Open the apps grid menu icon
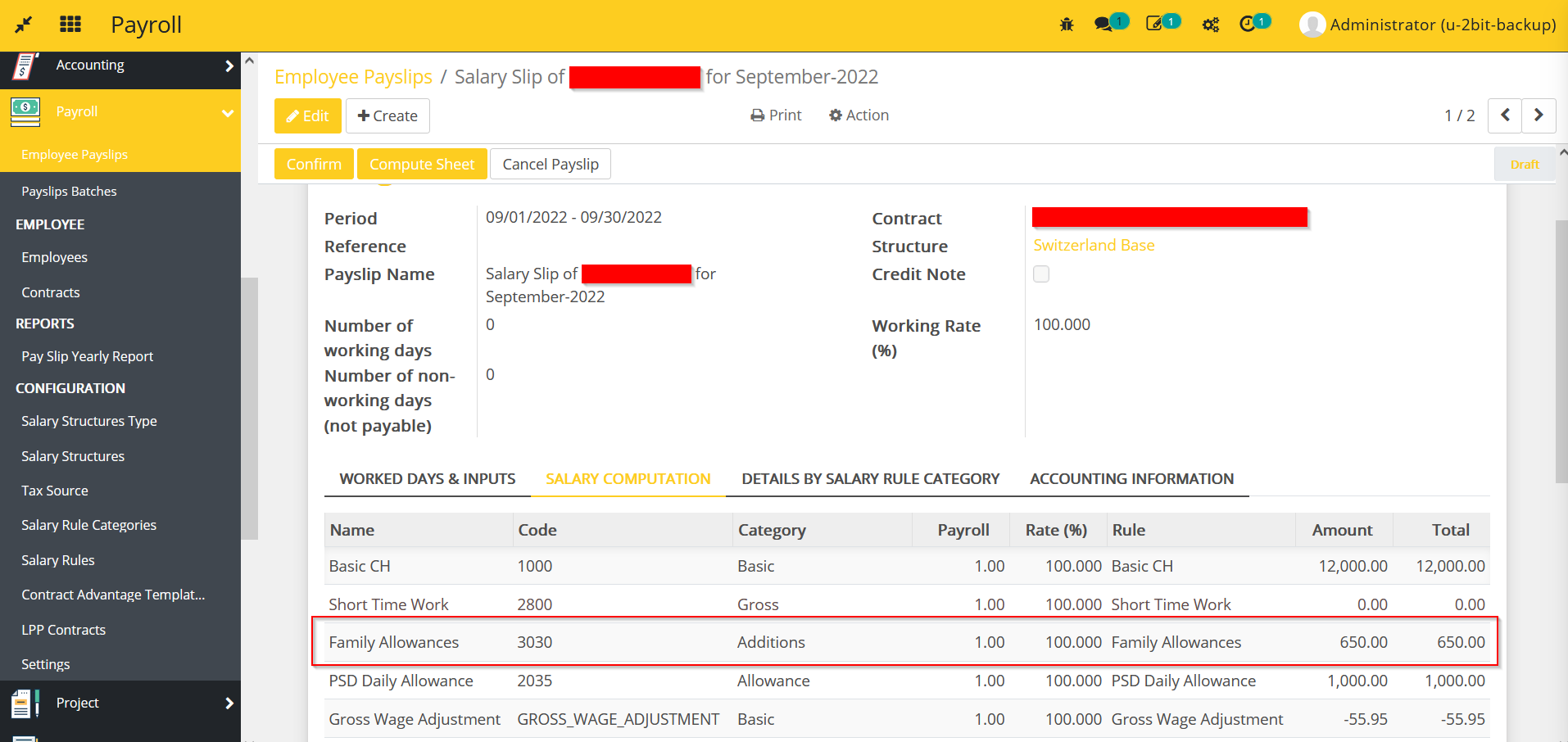 tap(70, 25)
